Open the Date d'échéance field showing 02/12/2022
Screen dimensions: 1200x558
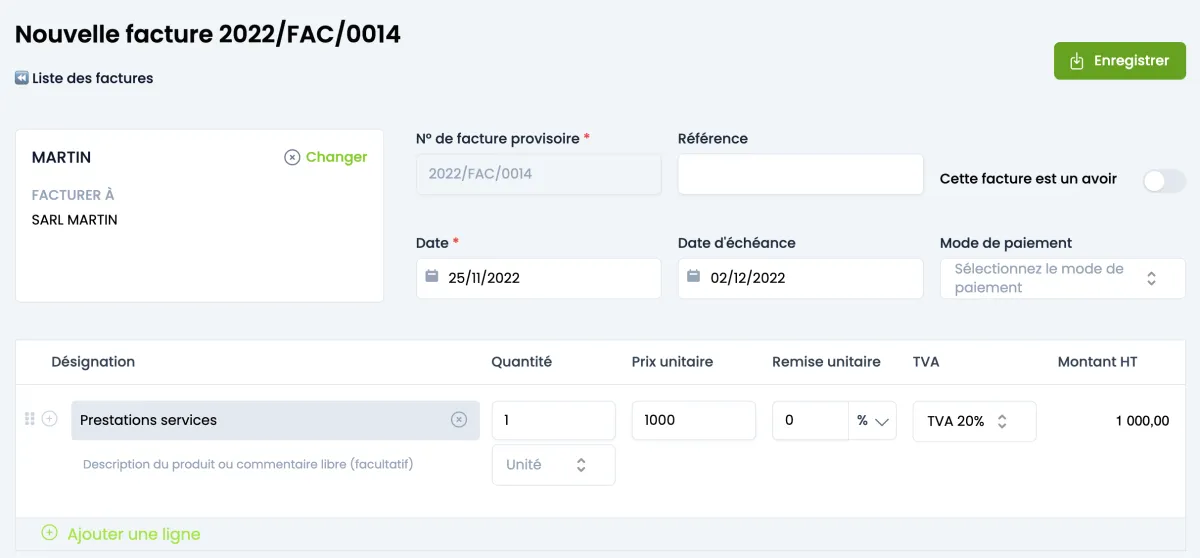800,278
